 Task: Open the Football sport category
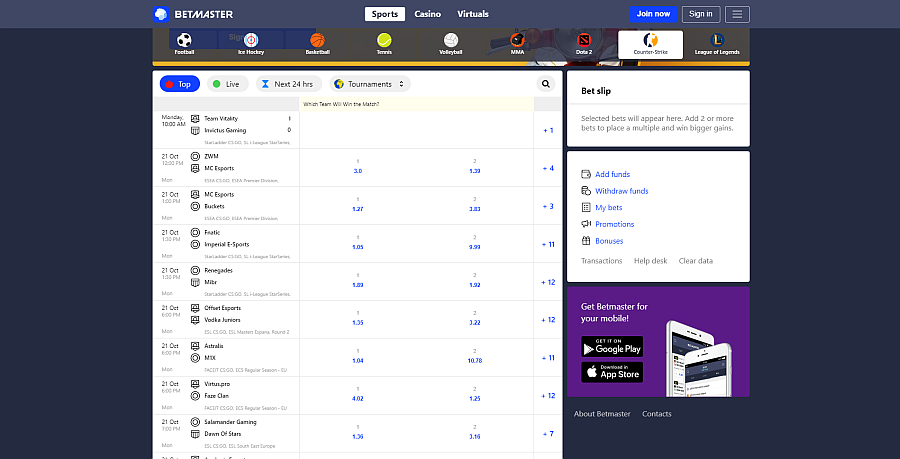[184, 44]
